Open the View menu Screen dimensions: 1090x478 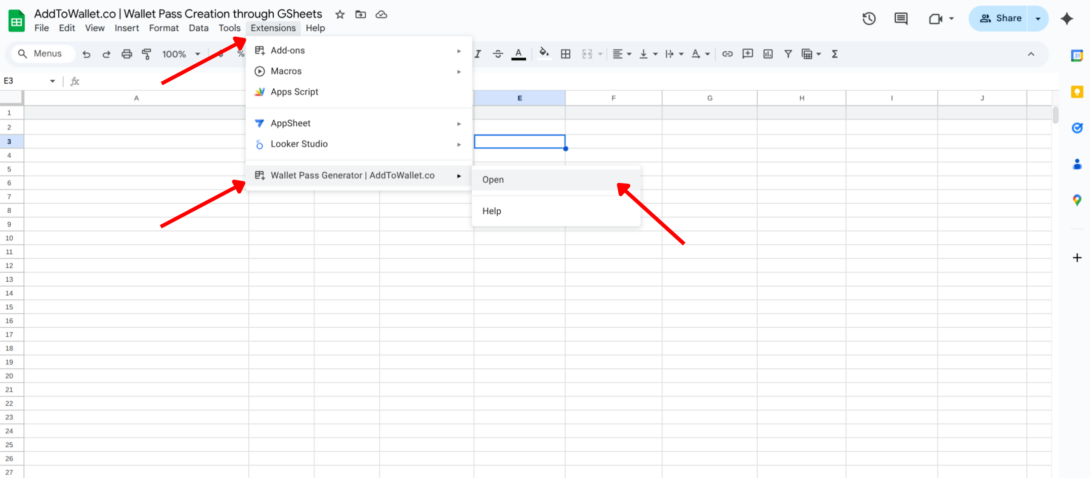pyautogui.click(x=95, y=28)
